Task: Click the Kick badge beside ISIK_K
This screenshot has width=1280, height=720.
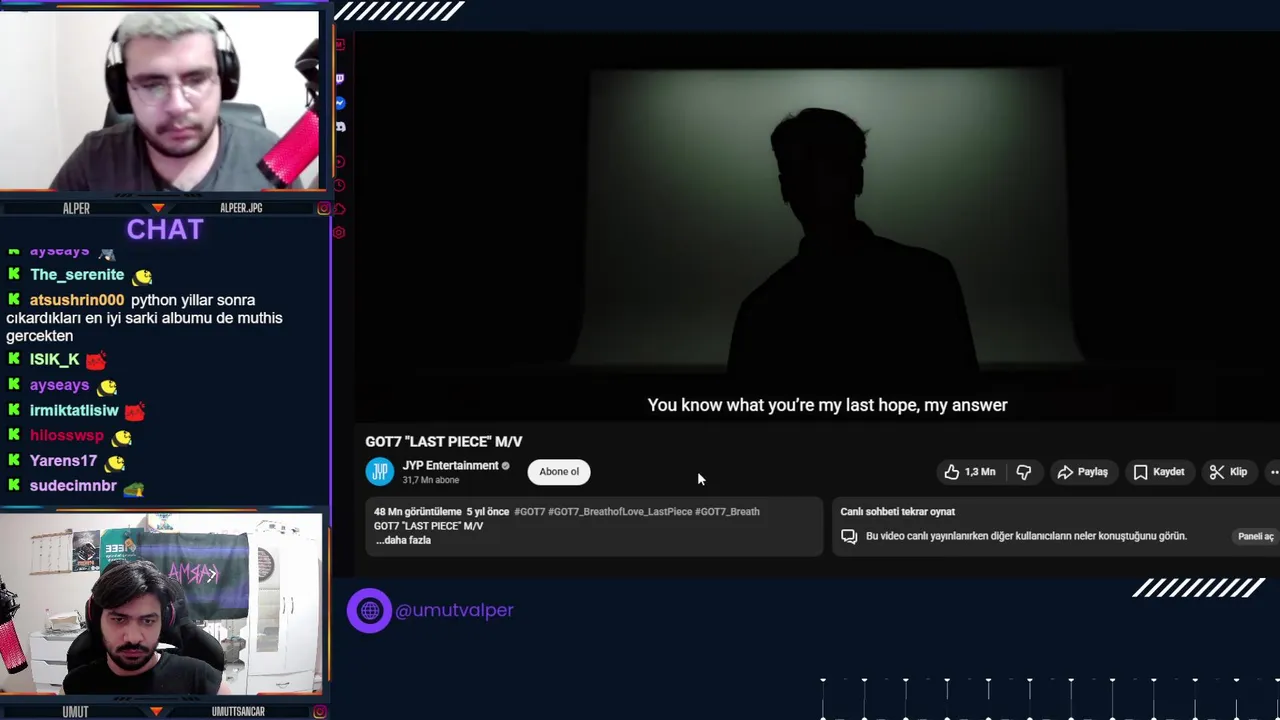Action: point(14,358)
